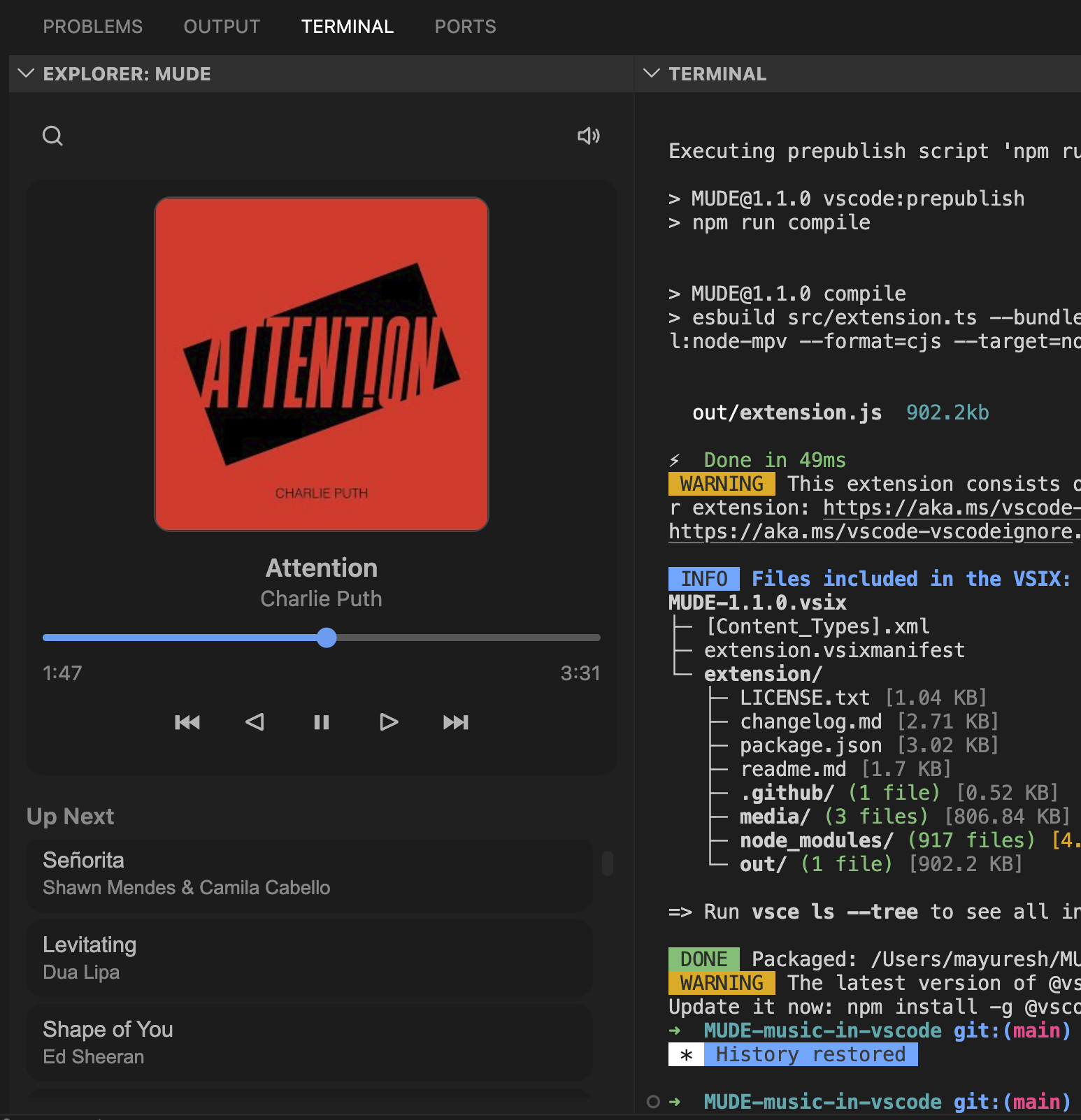Click the Done in 49ms line

click(x=775, y=460)
